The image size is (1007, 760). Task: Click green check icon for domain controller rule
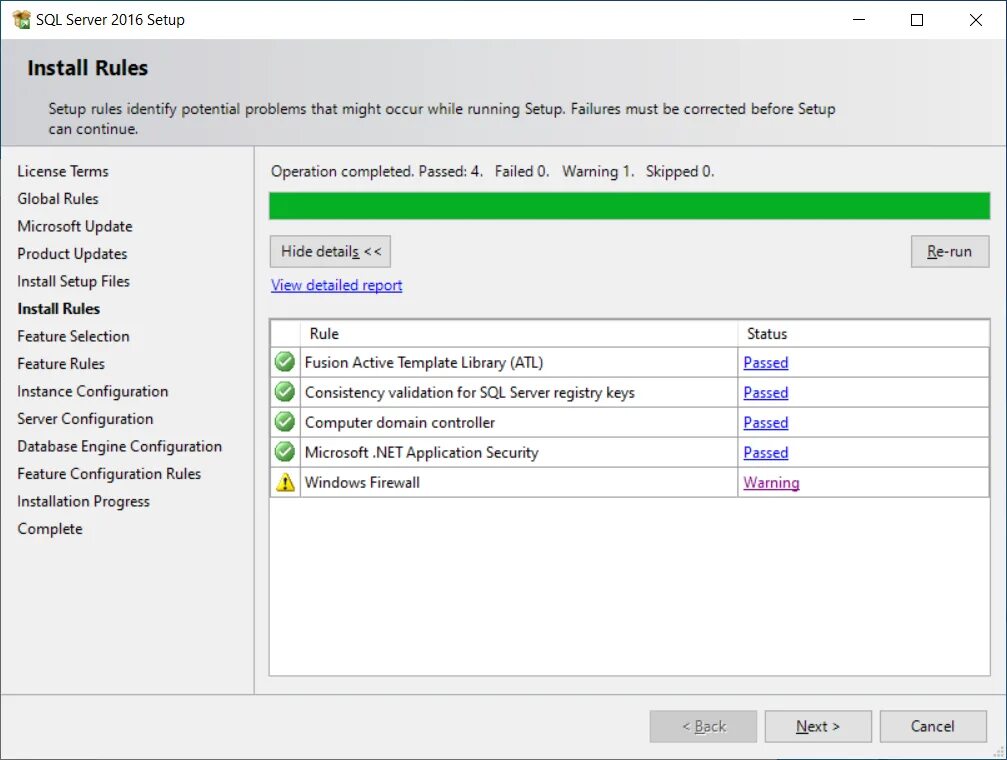[x=285, y=422]
